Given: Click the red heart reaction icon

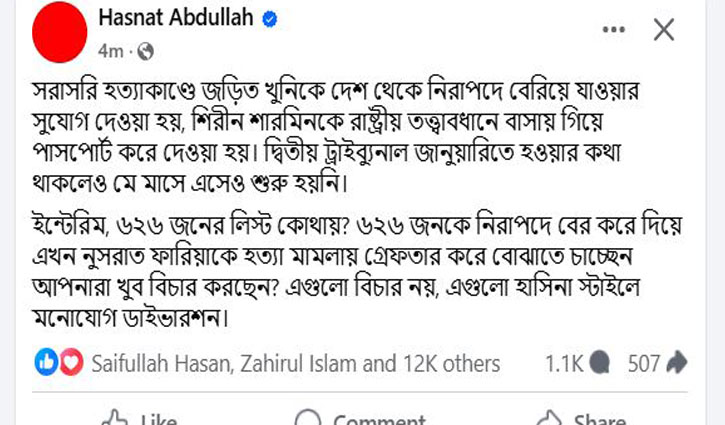Looking at the screenshot, I should point(70,363).
